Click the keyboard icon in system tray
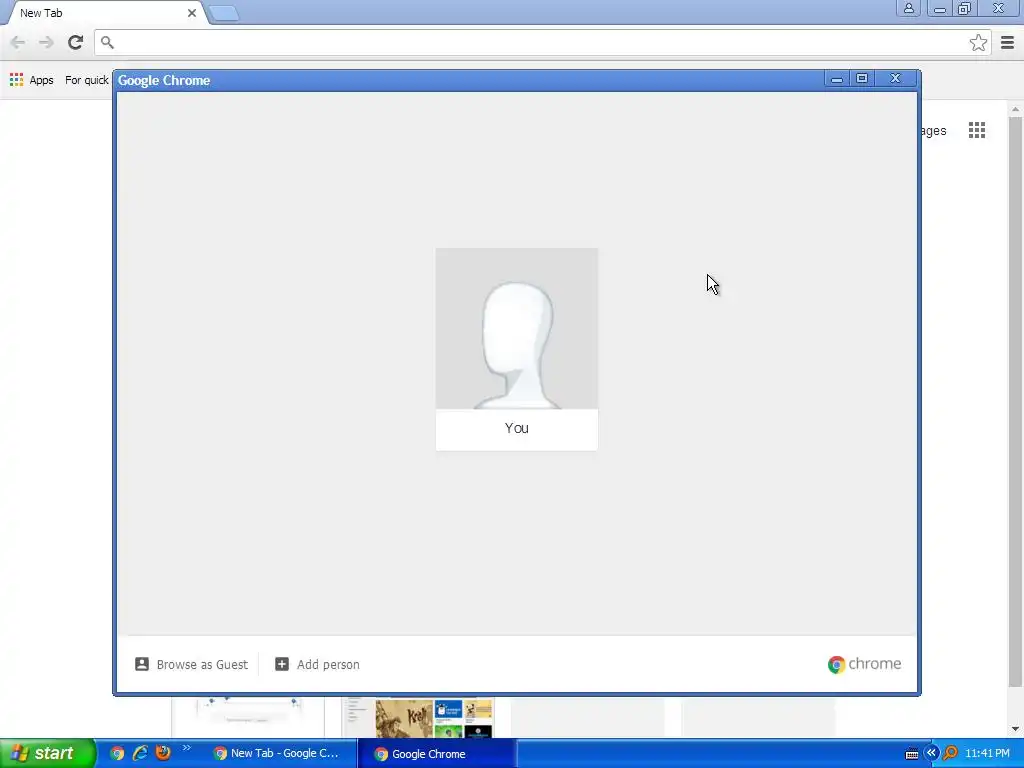1024x768 pixels. pos(912,754)
